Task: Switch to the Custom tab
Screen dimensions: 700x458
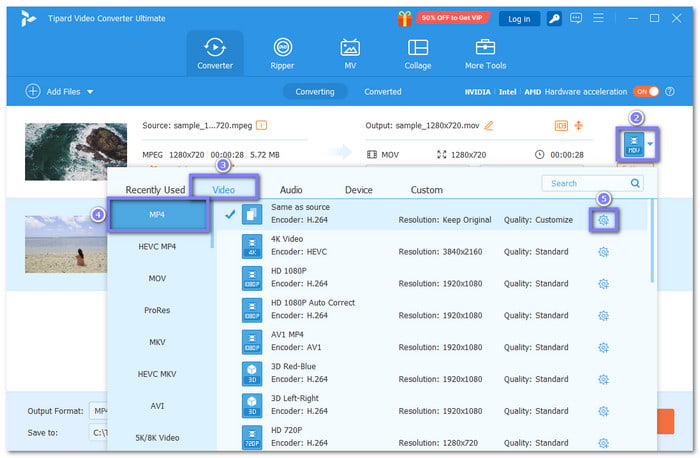Action: [426, 190]
